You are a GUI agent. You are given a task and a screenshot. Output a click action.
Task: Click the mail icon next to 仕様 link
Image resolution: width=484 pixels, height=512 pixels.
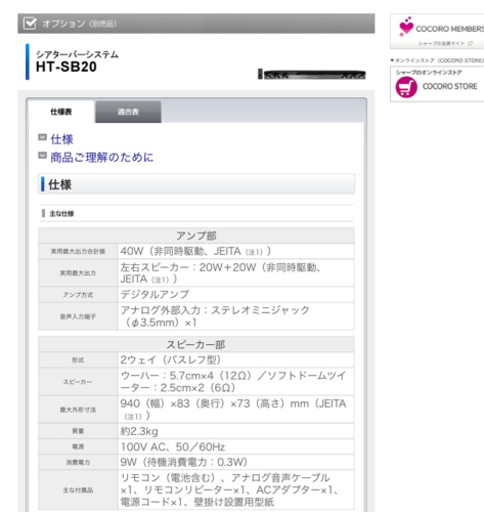tap(42, 137)
